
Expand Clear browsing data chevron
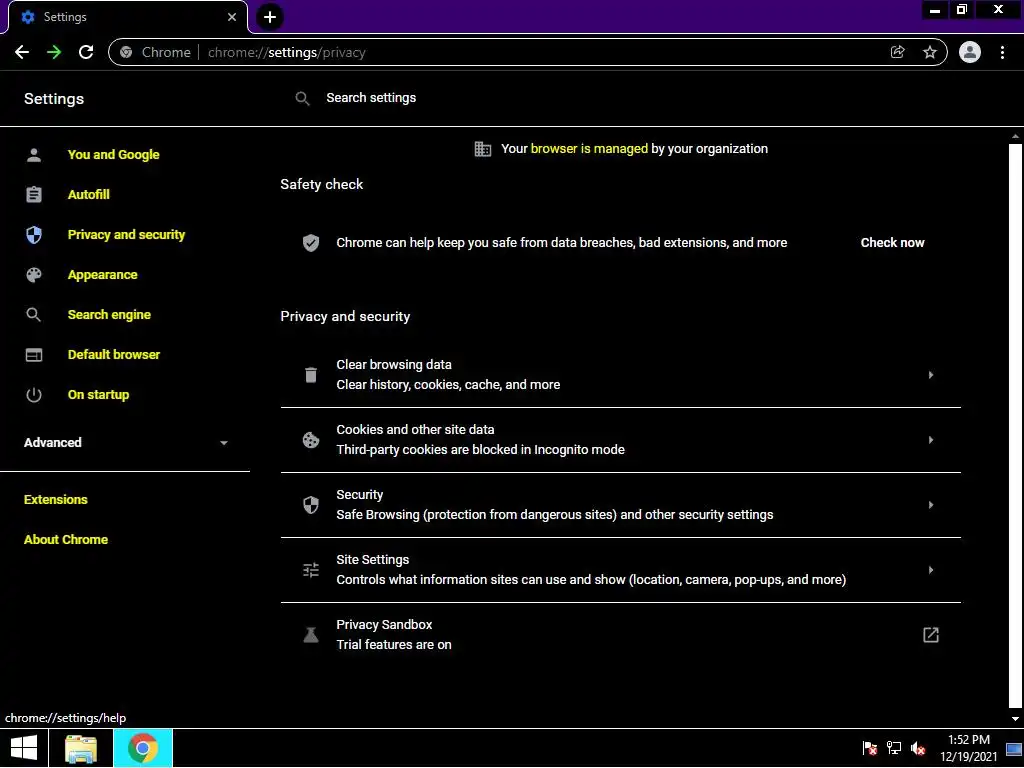pyautogui.click(x=931, y=375)
